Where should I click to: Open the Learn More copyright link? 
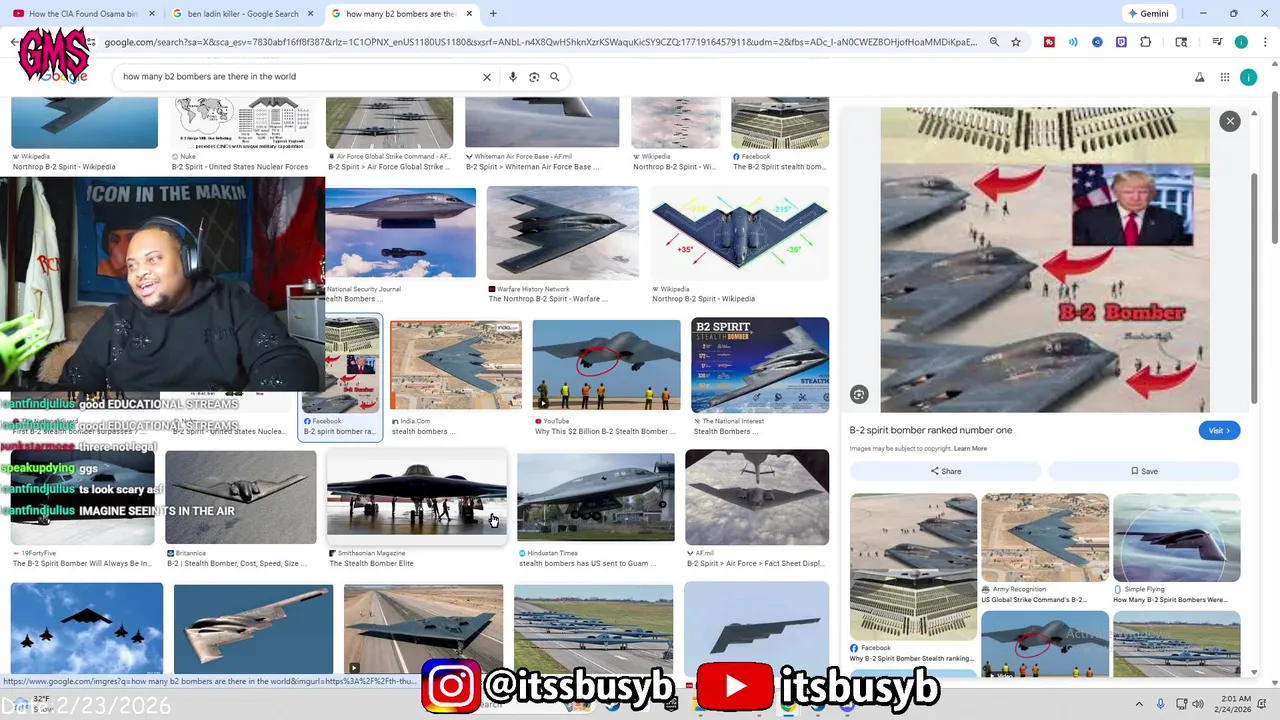point(970,449)
